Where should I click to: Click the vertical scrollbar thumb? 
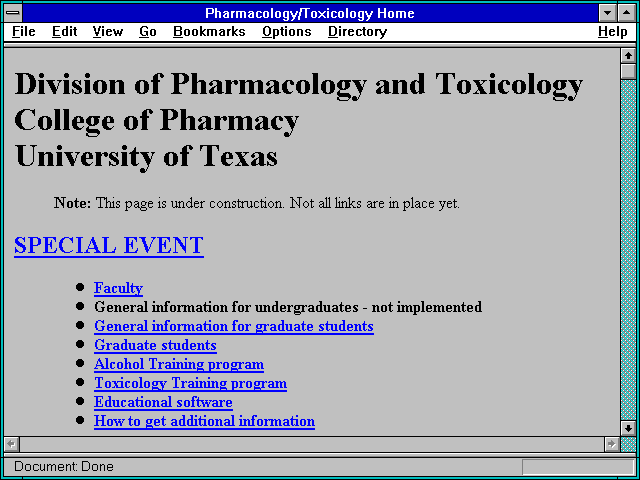pyautogui.click(x=628, y=71)
